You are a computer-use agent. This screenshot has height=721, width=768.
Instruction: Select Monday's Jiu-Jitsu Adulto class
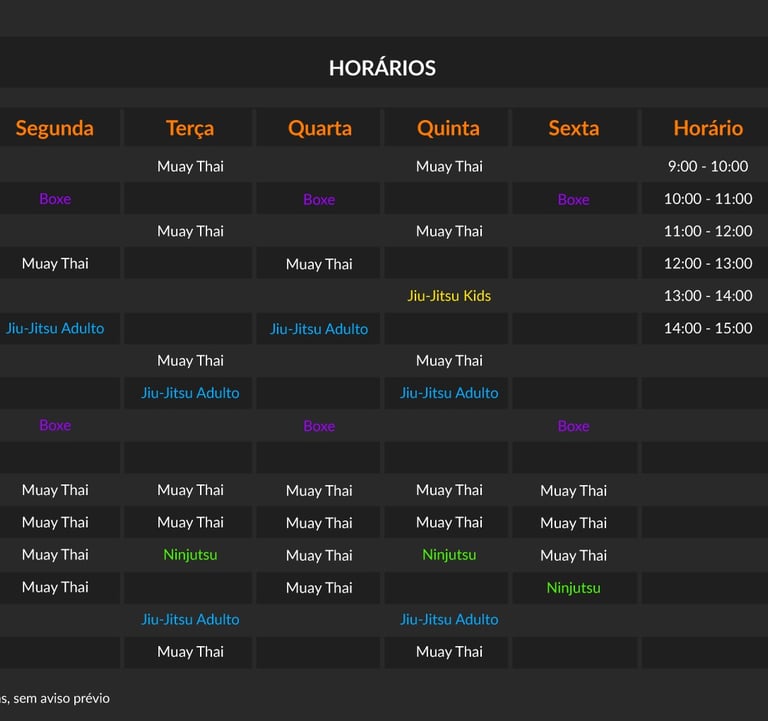pos(55,328)
